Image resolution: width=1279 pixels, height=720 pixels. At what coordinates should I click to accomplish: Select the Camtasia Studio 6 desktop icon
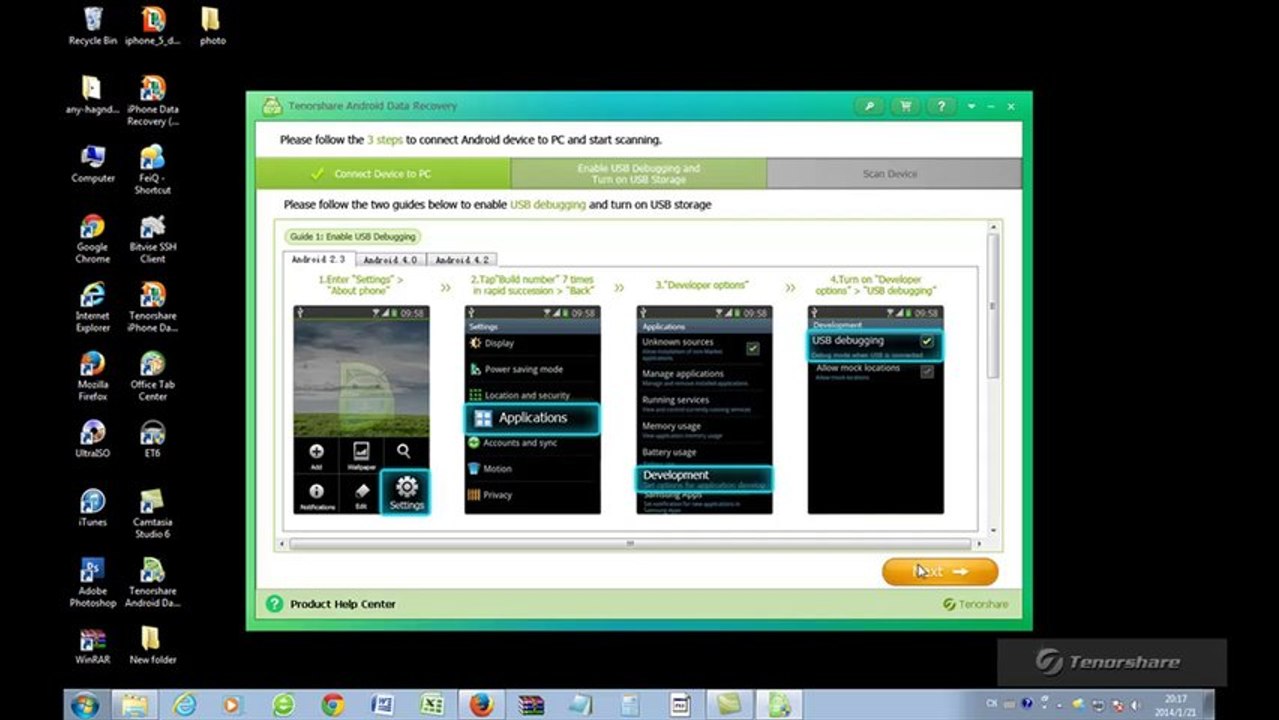pos(153,513)
